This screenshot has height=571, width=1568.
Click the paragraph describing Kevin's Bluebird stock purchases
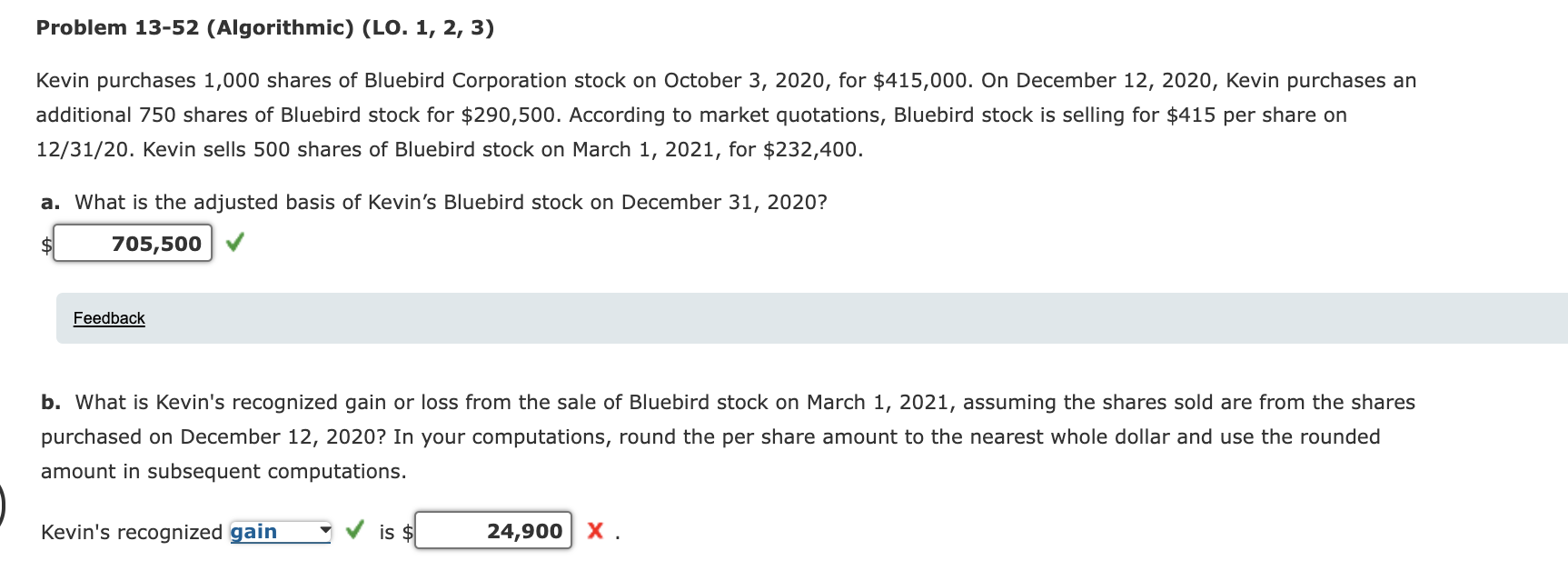(x=726, y=115)
